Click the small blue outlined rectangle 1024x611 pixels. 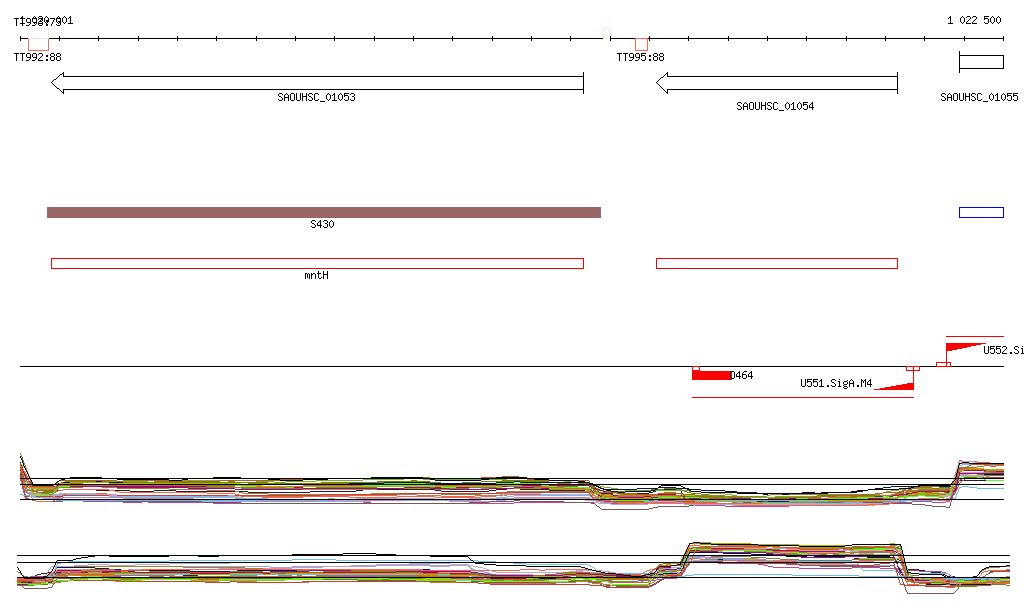pos(981,212)
